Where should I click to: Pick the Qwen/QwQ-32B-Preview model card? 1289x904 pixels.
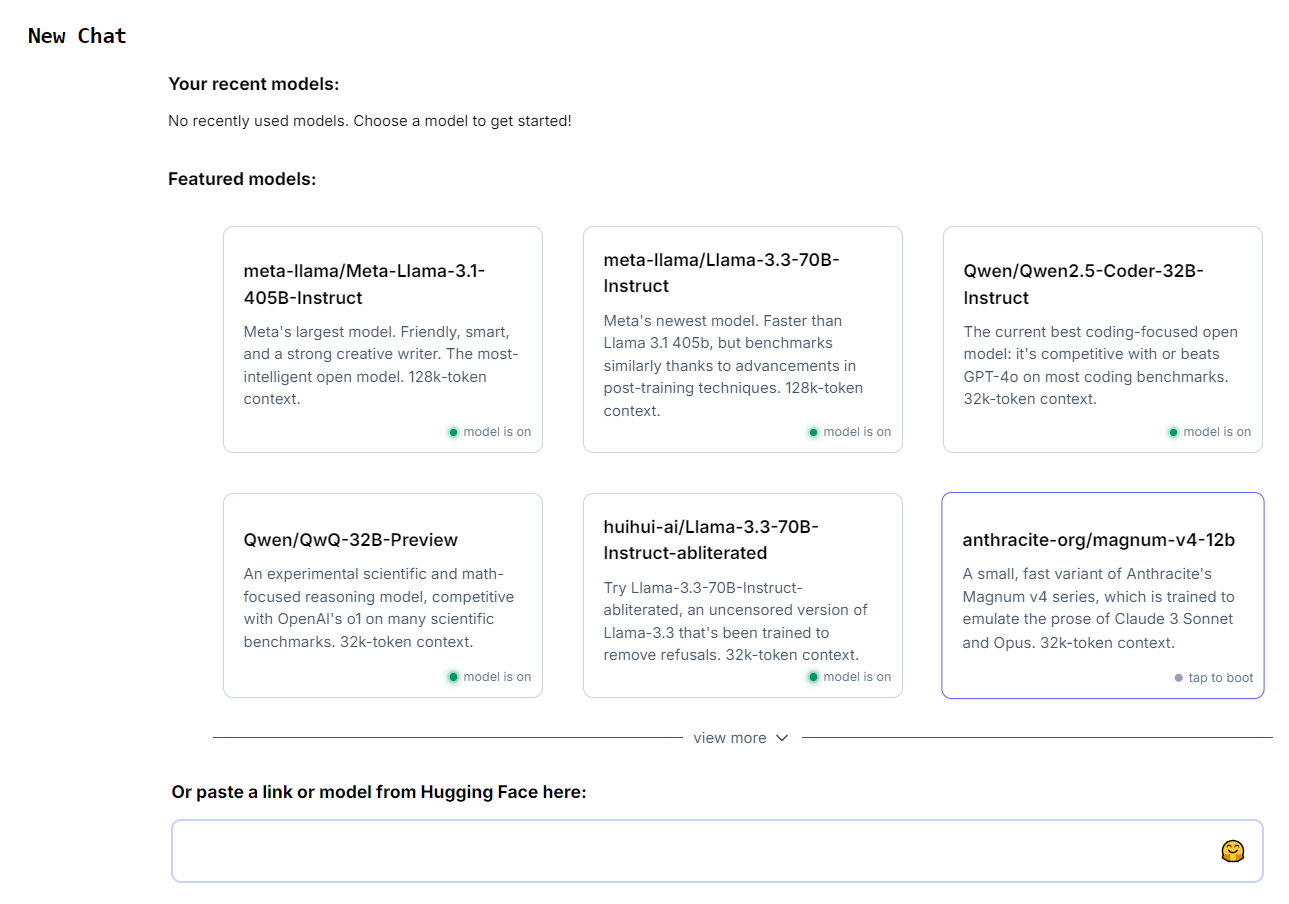tap(383, 595)
